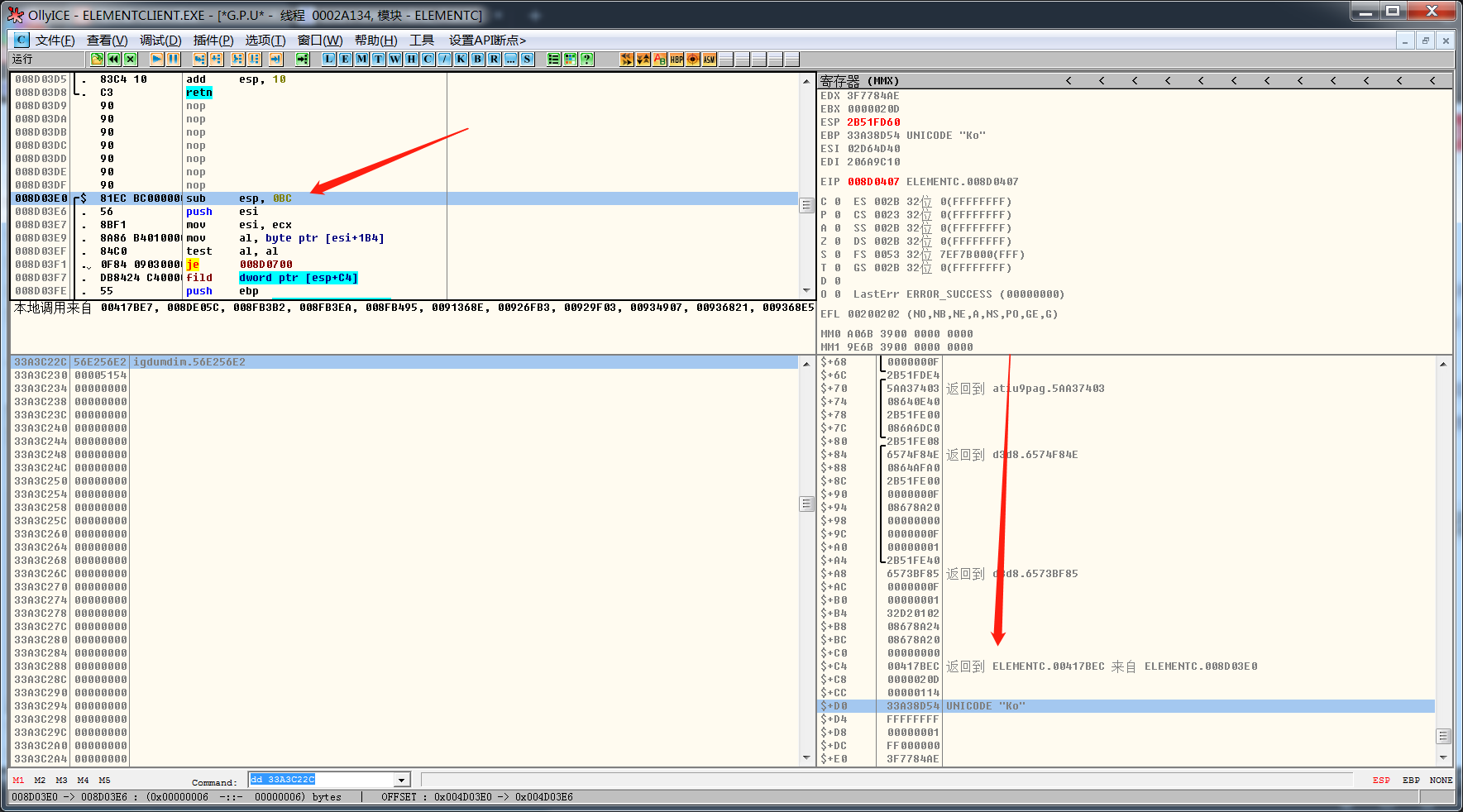Viewport: 1463px width, 812px height.
Task: Switch stack addressing to ESP mode
Action: coord(1380,780)
